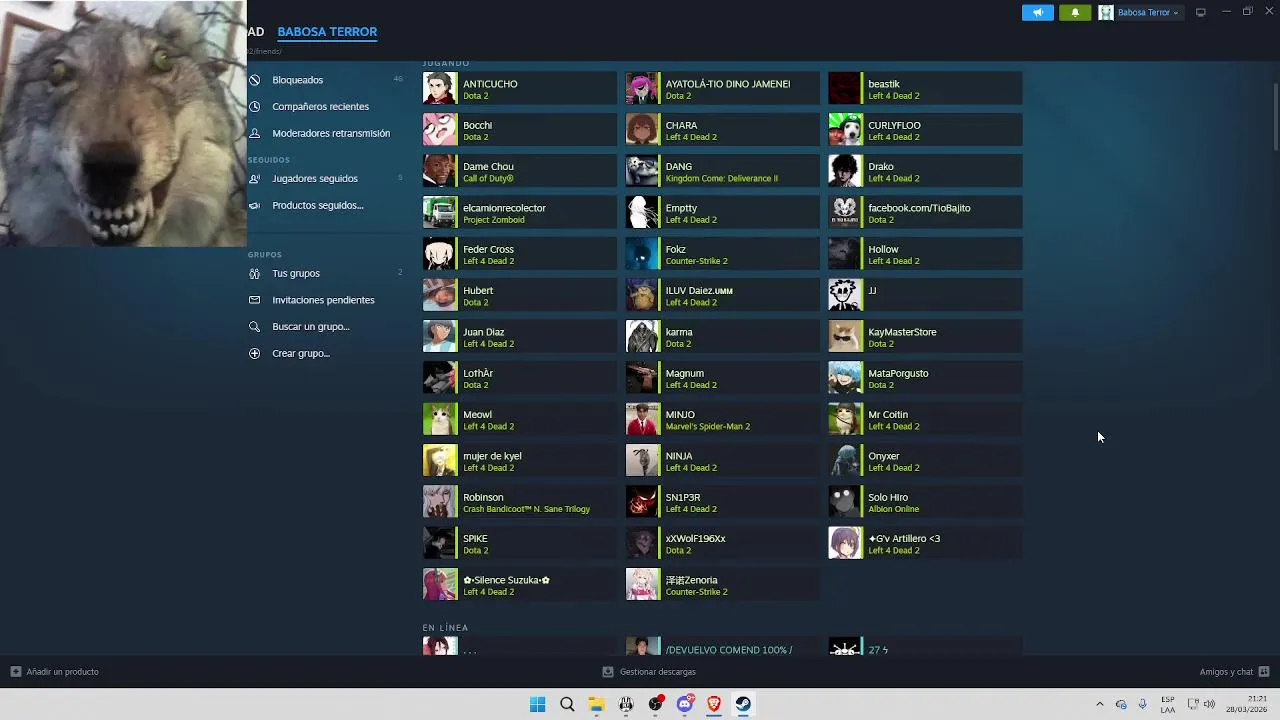Open Fokz playing Counter-Strike 2
Image resolution: width=1280 pixels, height=720 pixels.
point(723,254)
